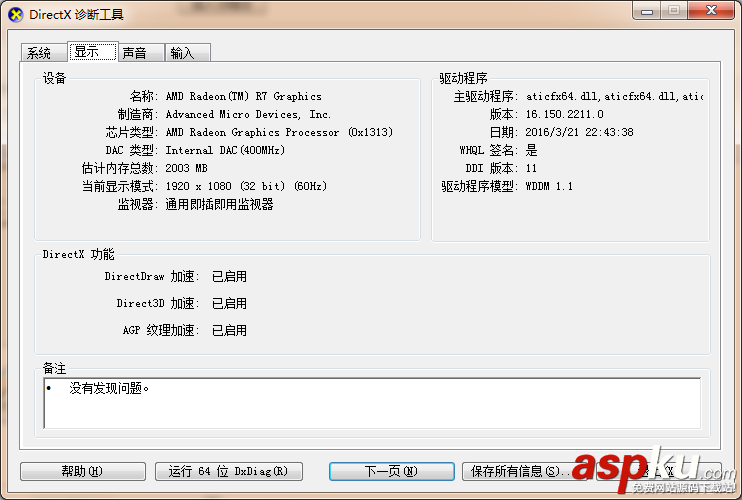This screenshot has height=500, width=742.
Task: Click inside the 备注 notes box
Action: point(372,403)
